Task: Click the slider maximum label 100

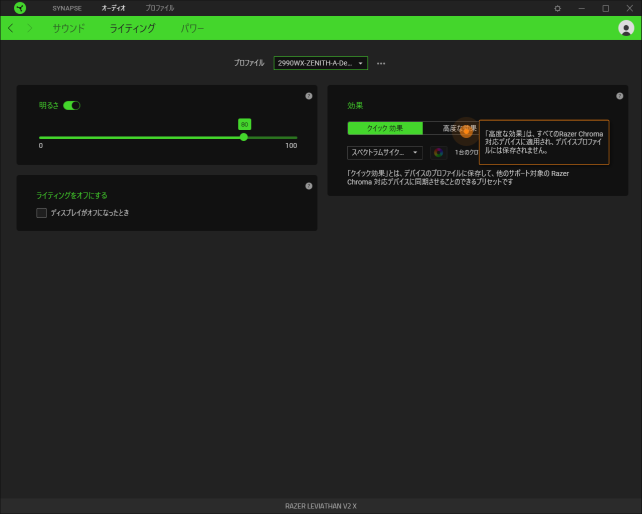Action: coord(291,145)
